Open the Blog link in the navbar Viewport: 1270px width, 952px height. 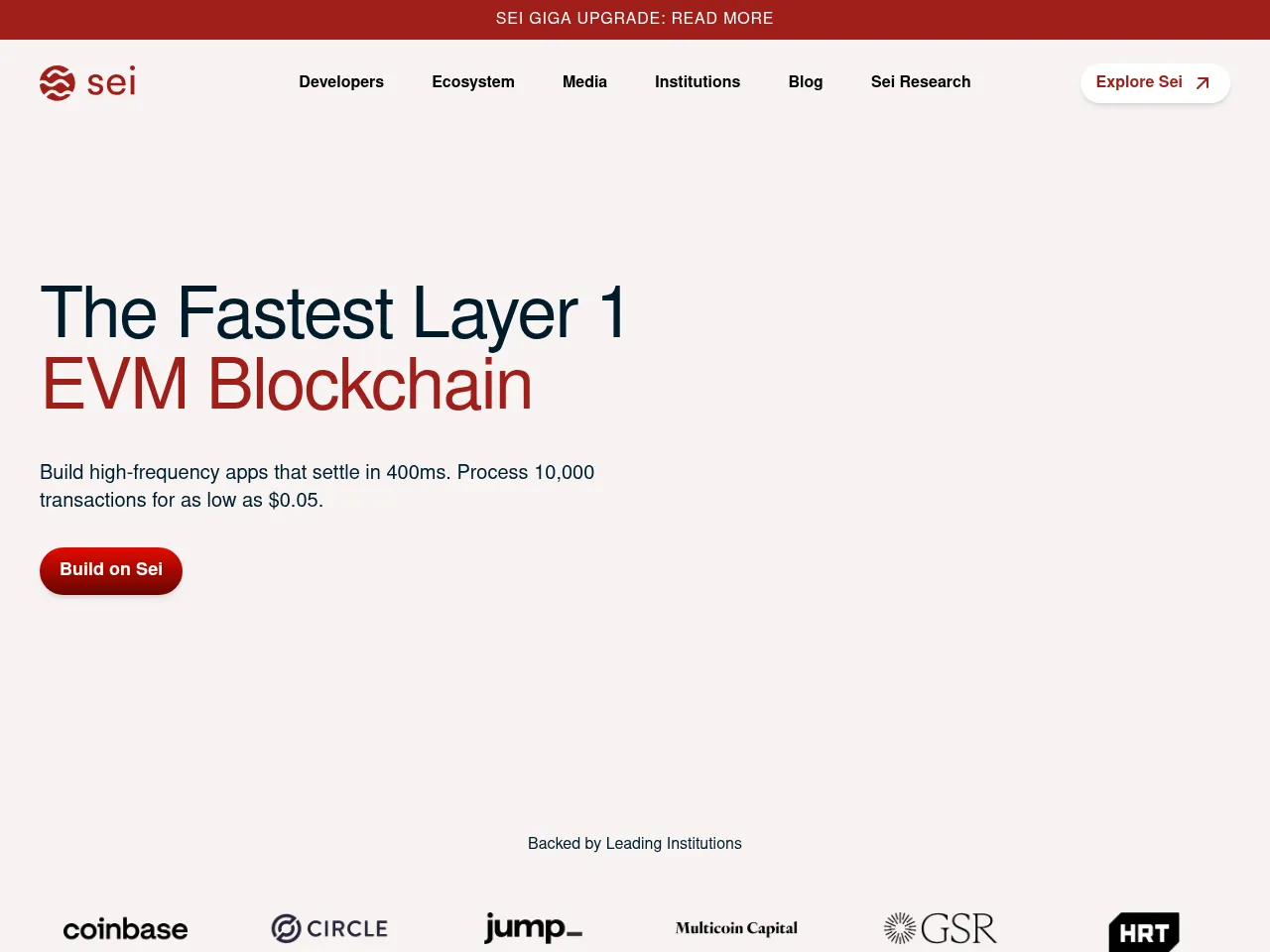coord(806,82)
